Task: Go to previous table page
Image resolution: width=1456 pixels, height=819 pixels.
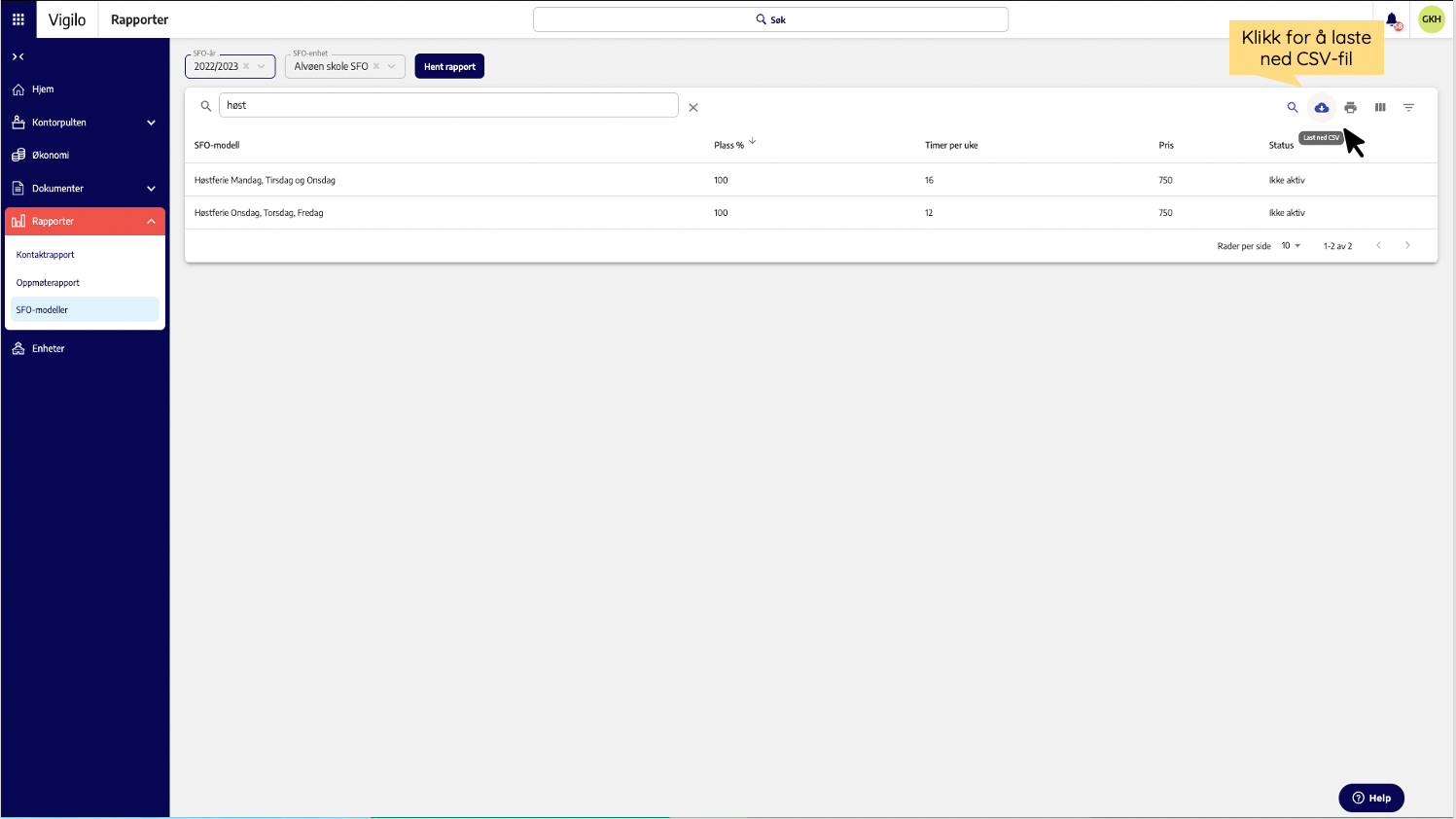Action: tap(1378, 245)
